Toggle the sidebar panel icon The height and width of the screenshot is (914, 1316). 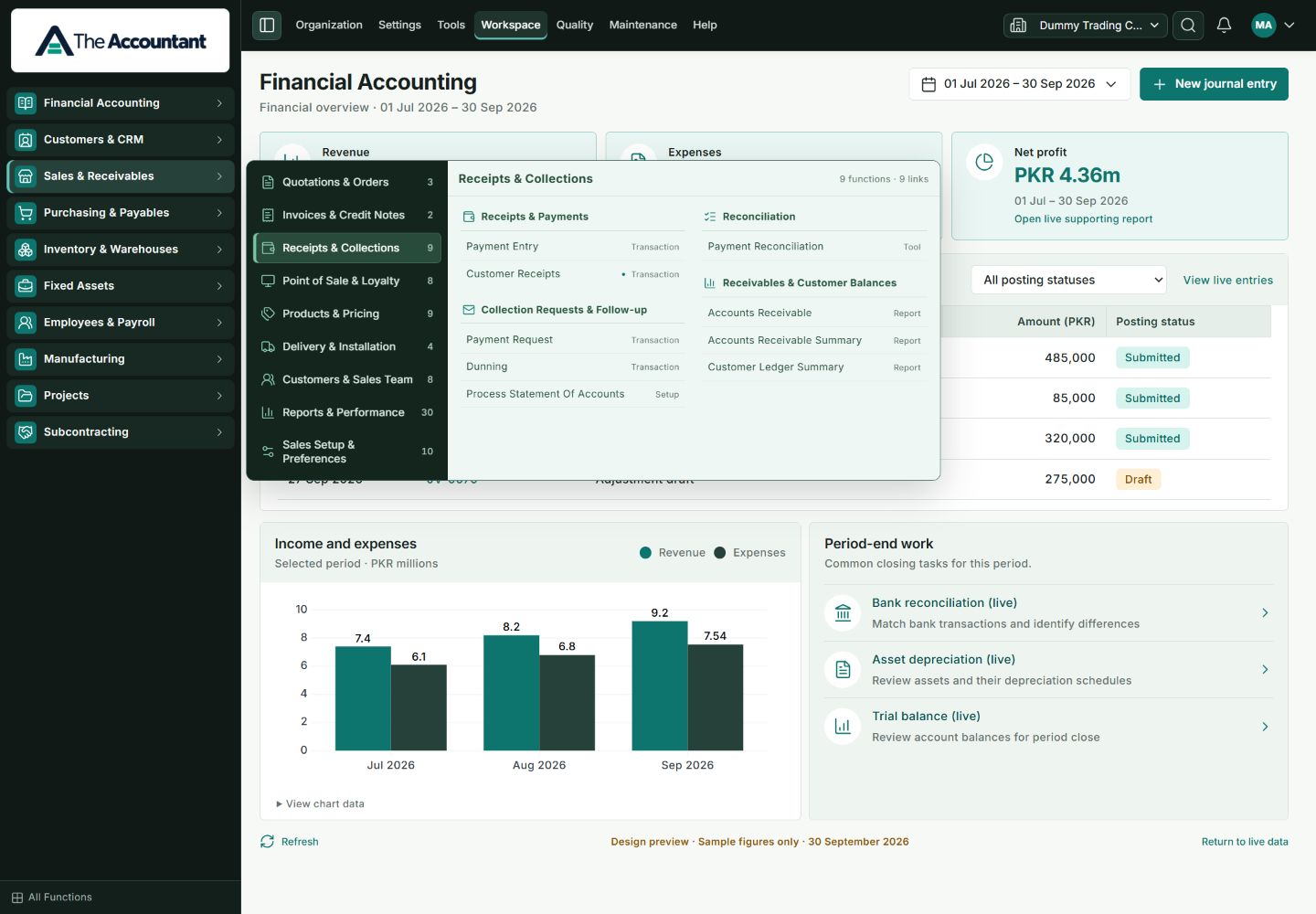point(267,25)
